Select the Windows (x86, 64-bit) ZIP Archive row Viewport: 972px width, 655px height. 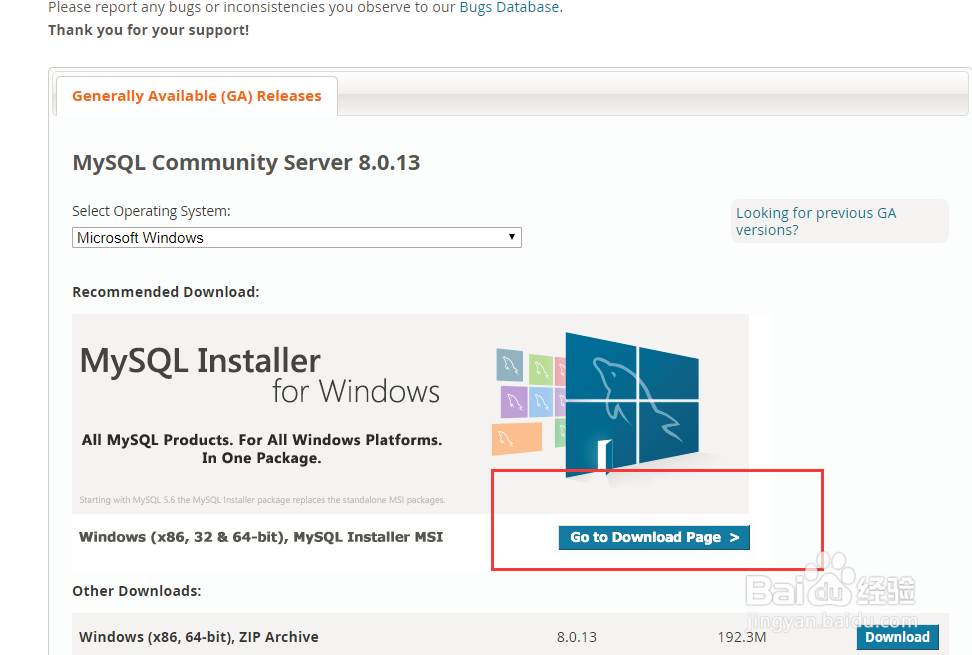(198, 637)
